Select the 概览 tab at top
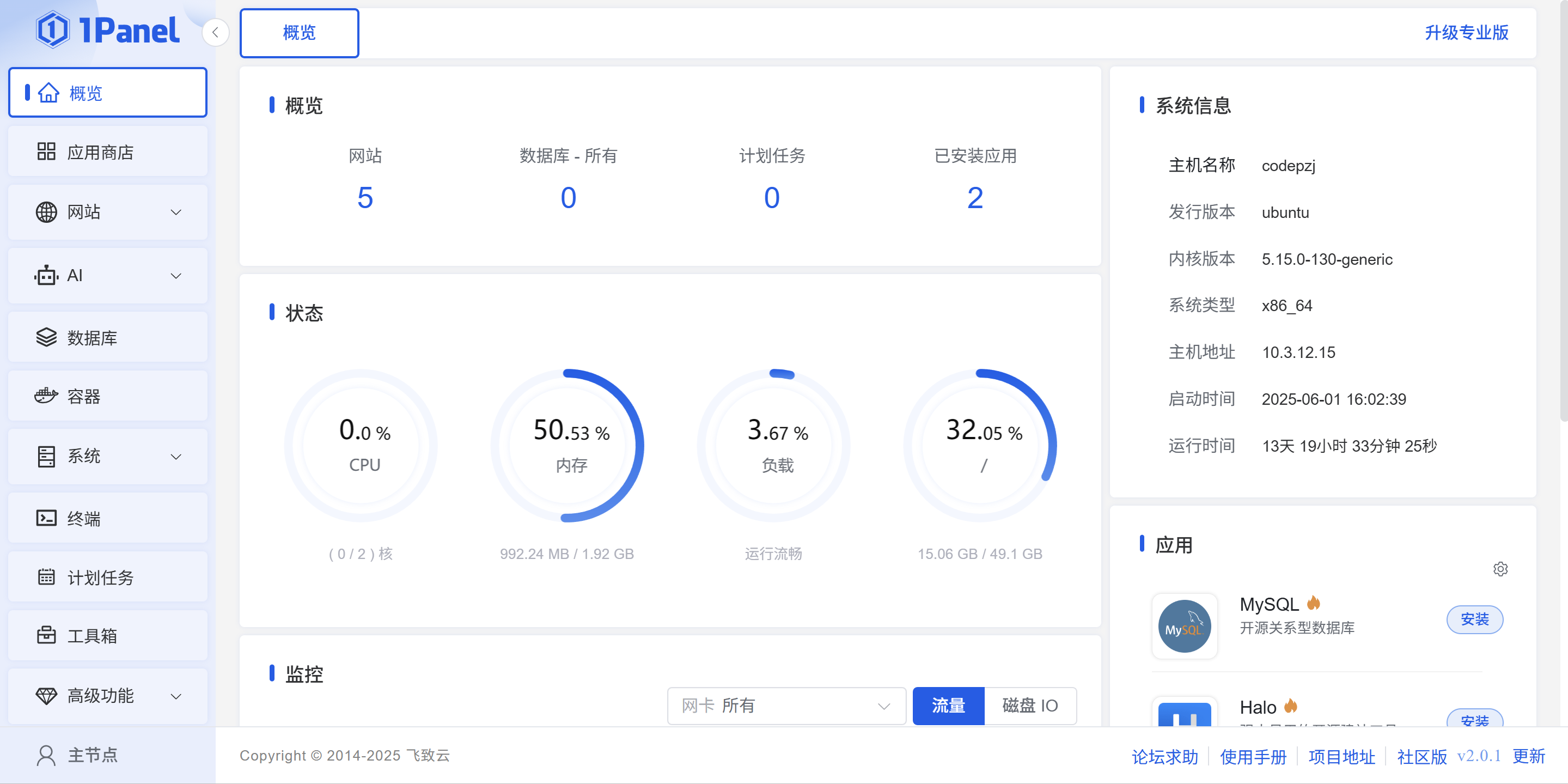 pos(299,33)
